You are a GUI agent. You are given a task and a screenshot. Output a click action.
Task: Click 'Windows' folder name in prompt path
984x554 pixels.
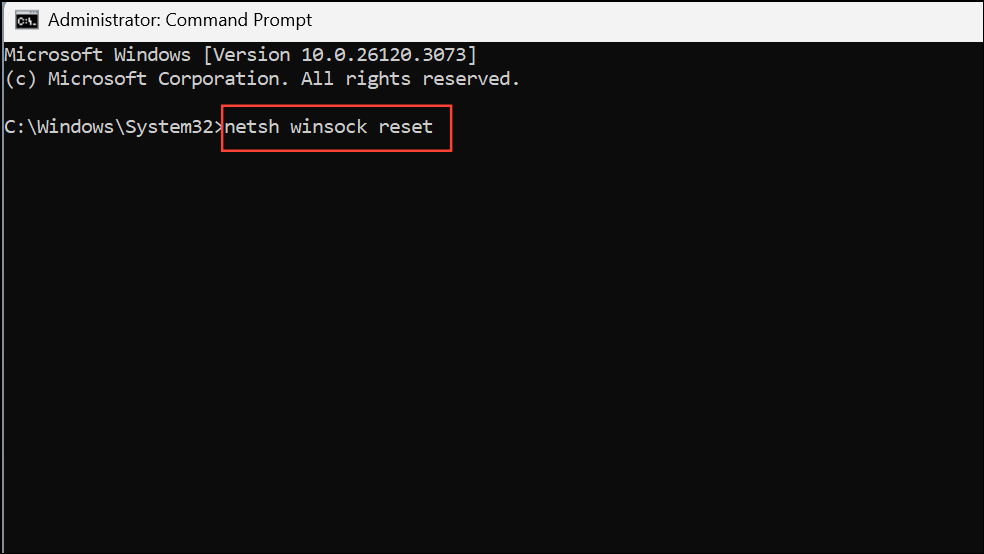pyautogui.click(x=75, y=127)
